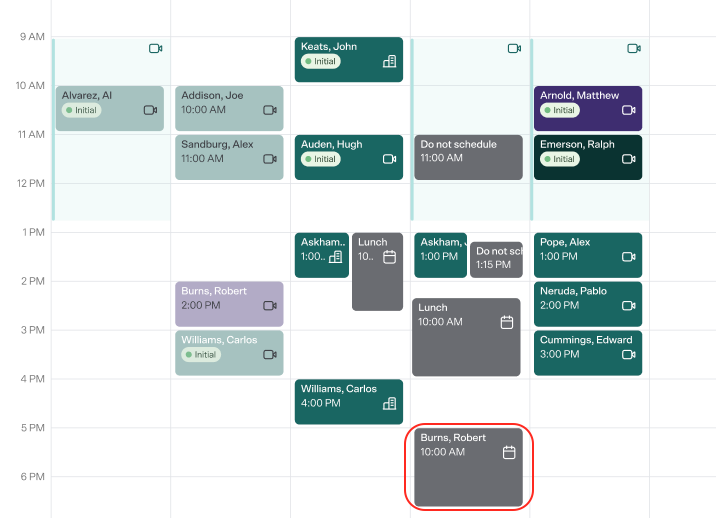The height and width of the screenshot is (518, 716).
Task: Select the Lunch 10:00 AM block
Action: click(x=466, y=338)
